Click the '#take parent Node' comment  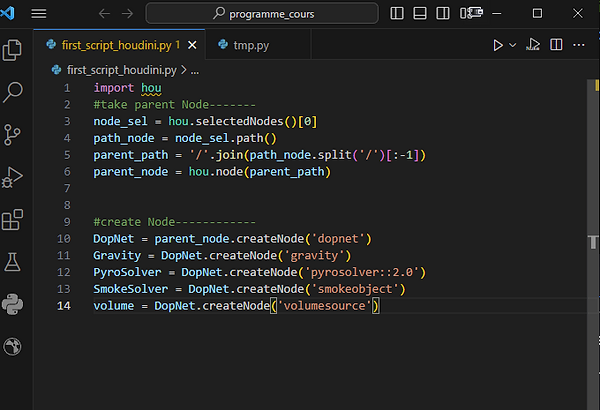pyautogui.click(x=174, y=105)
